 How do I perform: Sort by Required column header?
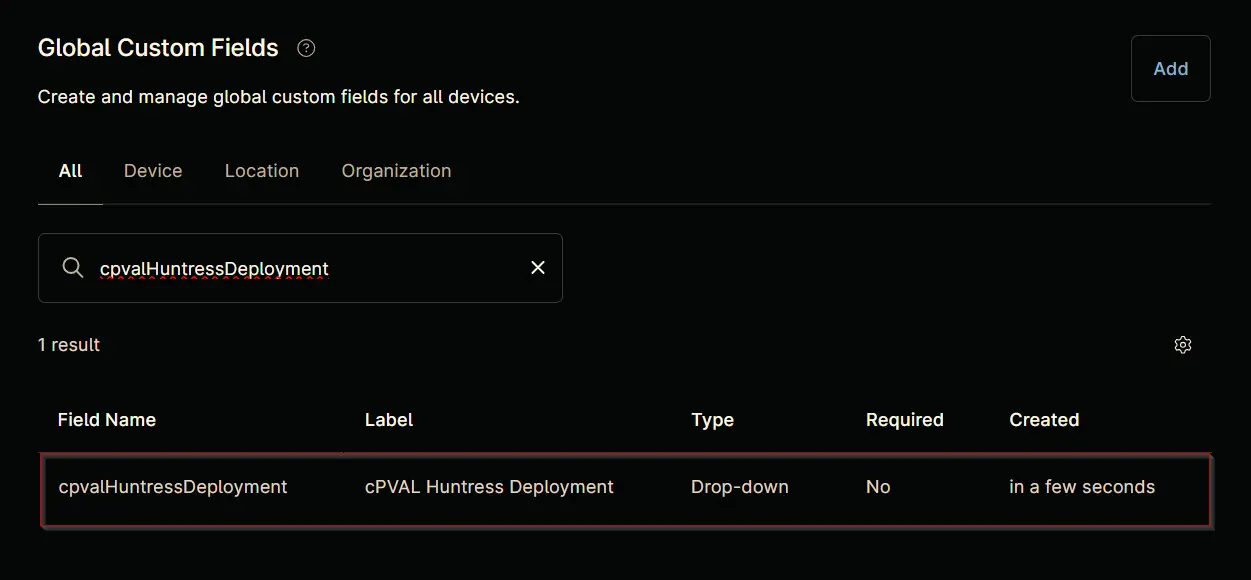[x=905, y=420]
